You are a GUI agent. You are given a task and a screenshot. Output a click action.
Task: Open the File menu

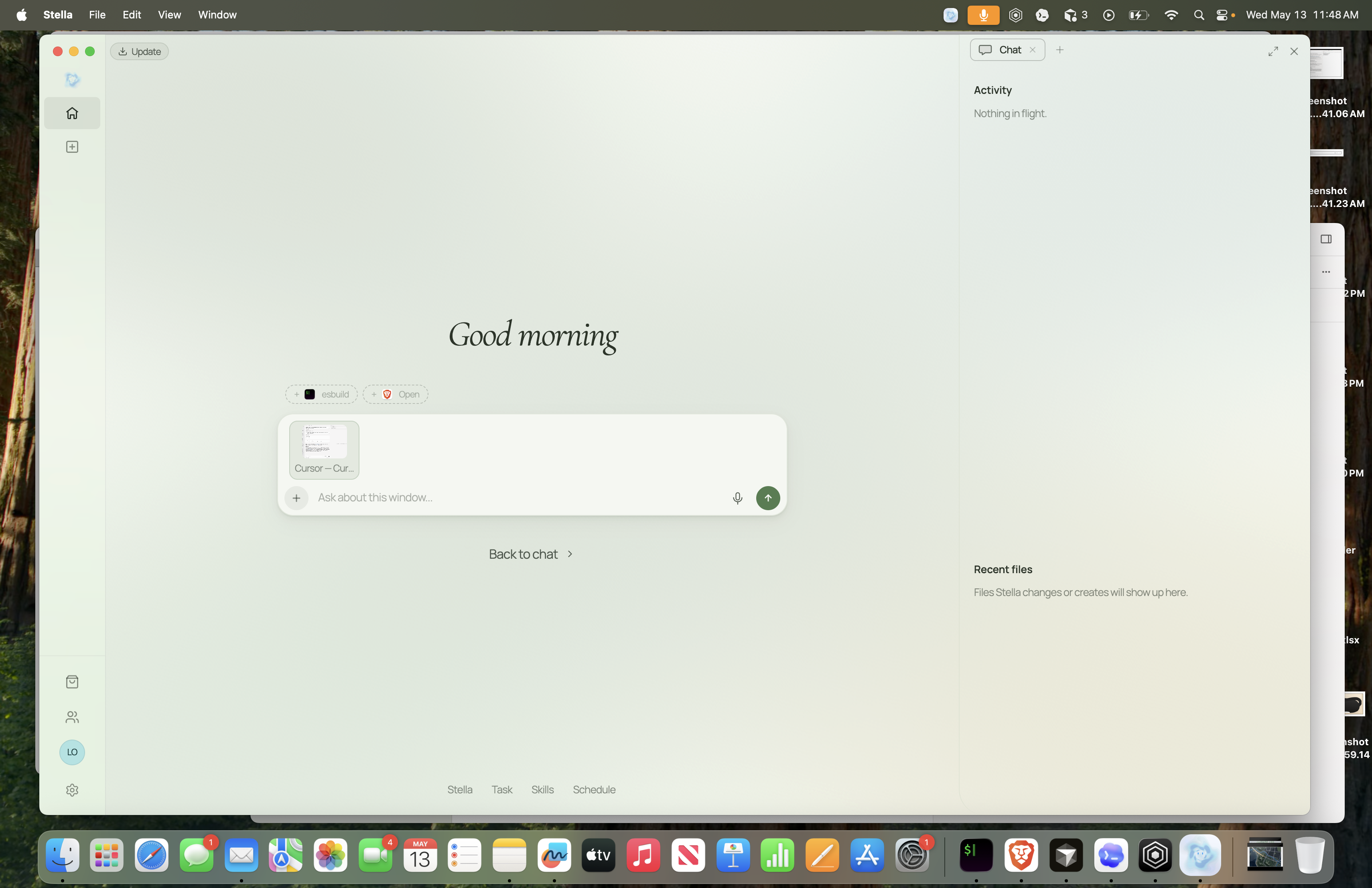tap(97, 15)
